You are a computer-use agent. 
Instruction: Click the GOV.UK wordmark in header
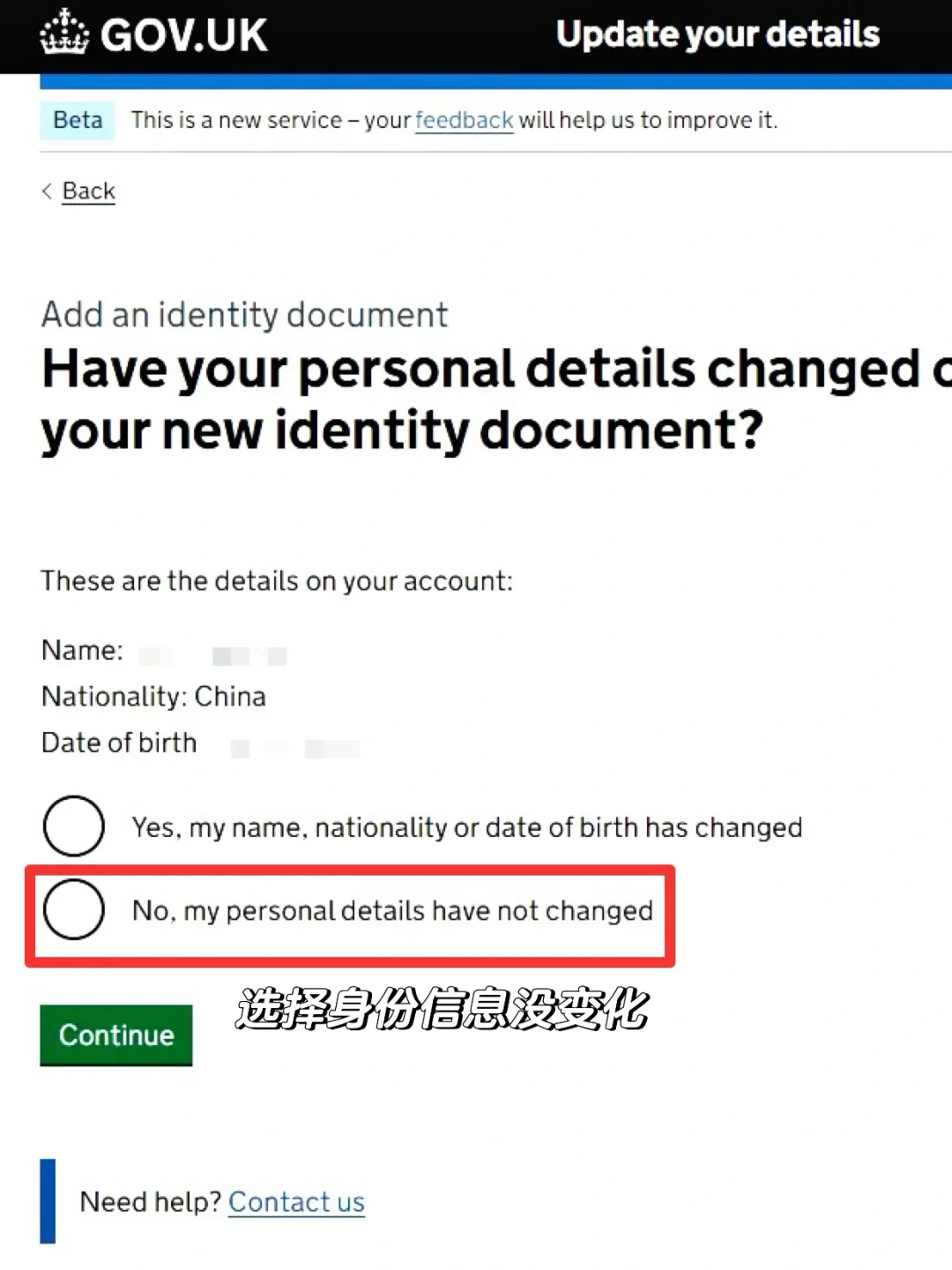point(183,35)
